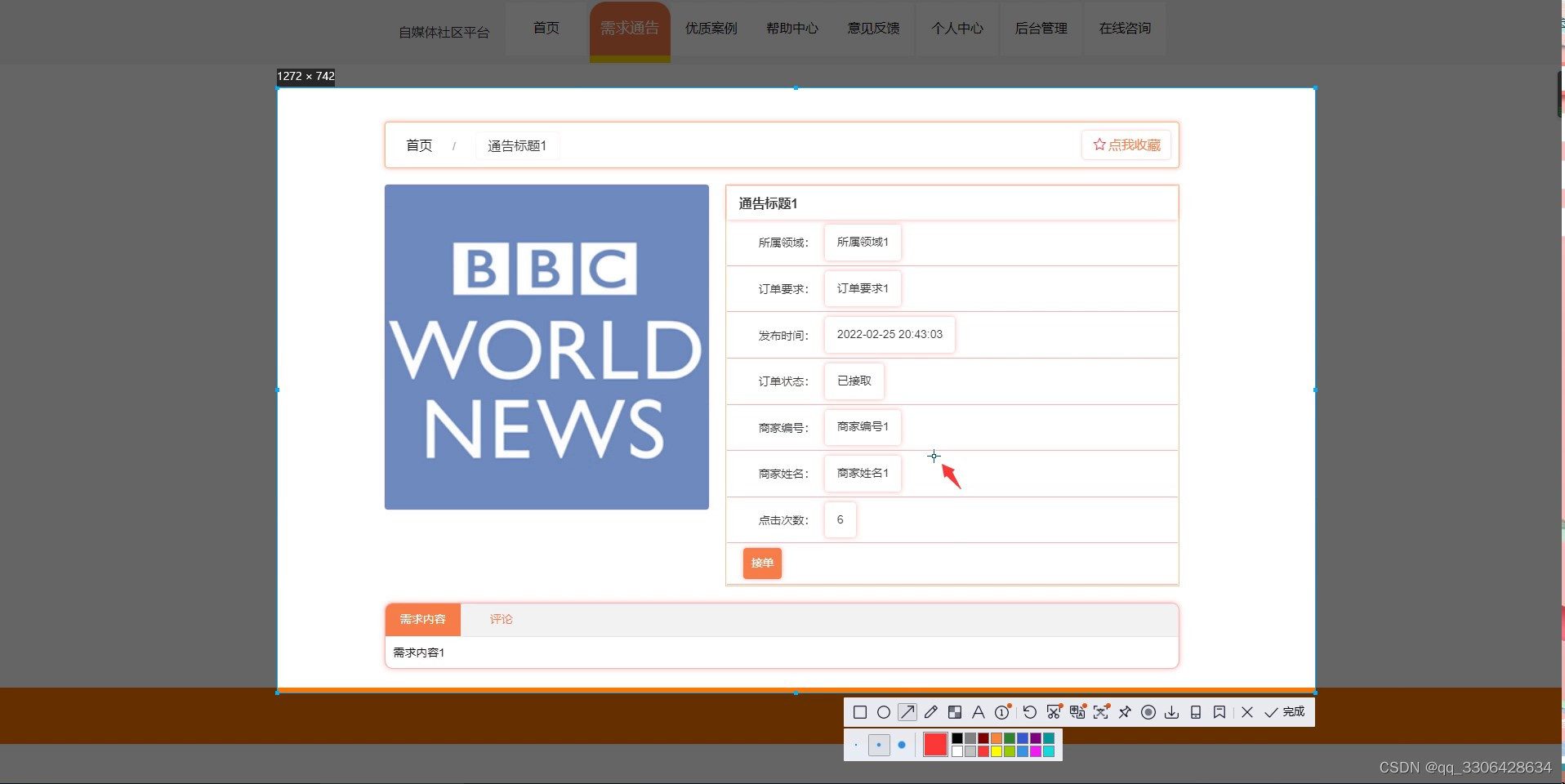The height and width of the screenshot is (784, 1565).
Task: Open the long scrolling screenshot tool
Action: 1054,712
